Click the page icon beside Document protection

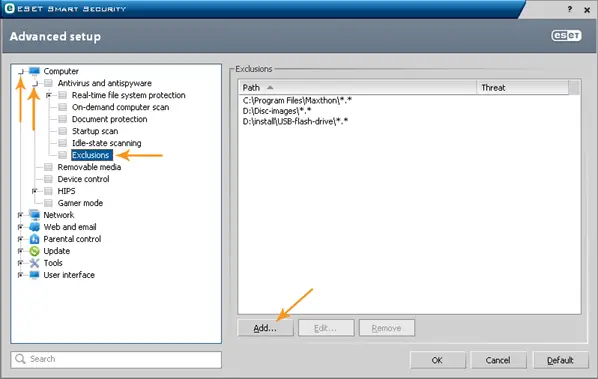pyautogui.click(x=63, y=119)
